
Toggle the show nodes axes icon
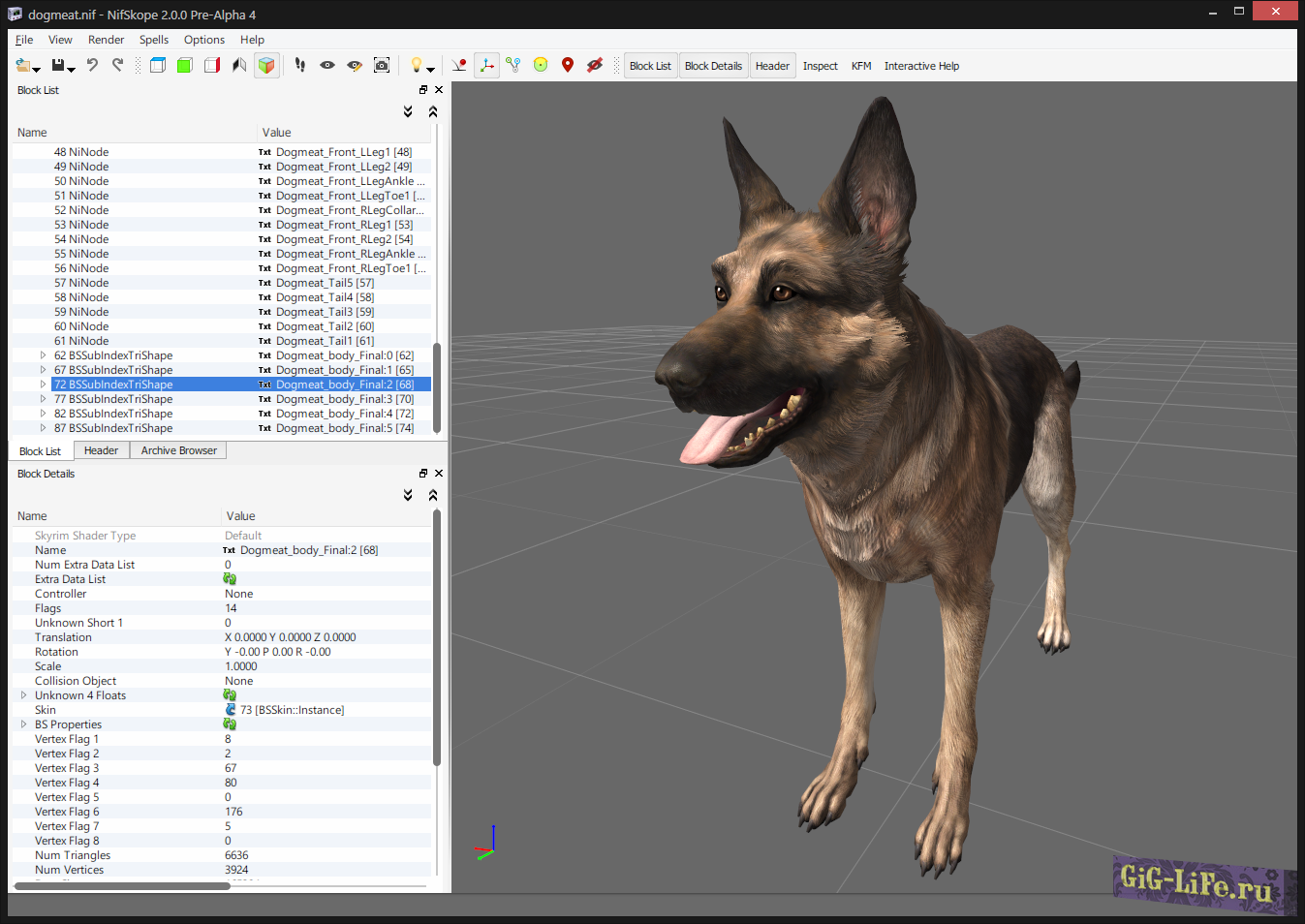click(486, 64)
